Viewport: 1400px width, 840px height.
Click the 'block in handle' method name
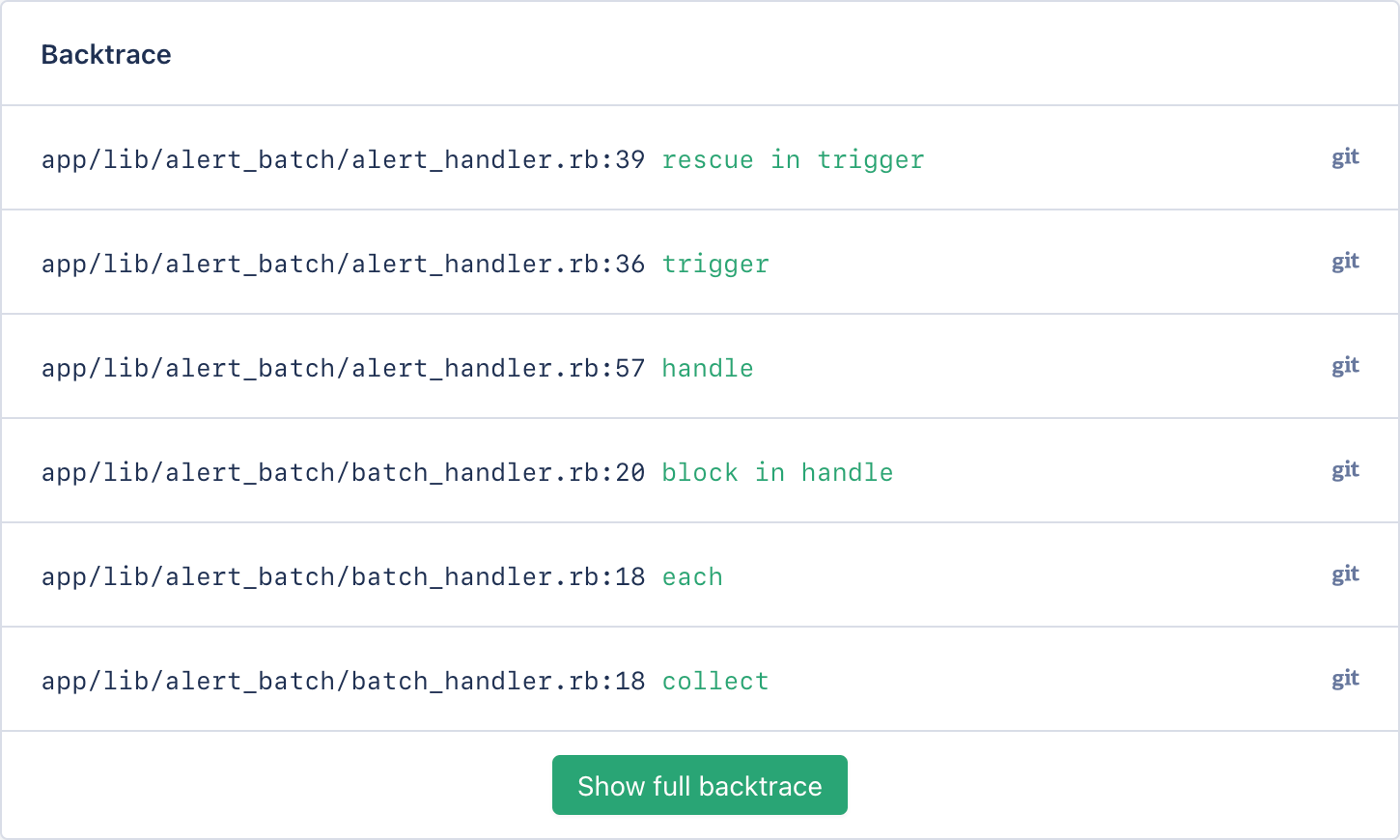click(x=777, y=472)
